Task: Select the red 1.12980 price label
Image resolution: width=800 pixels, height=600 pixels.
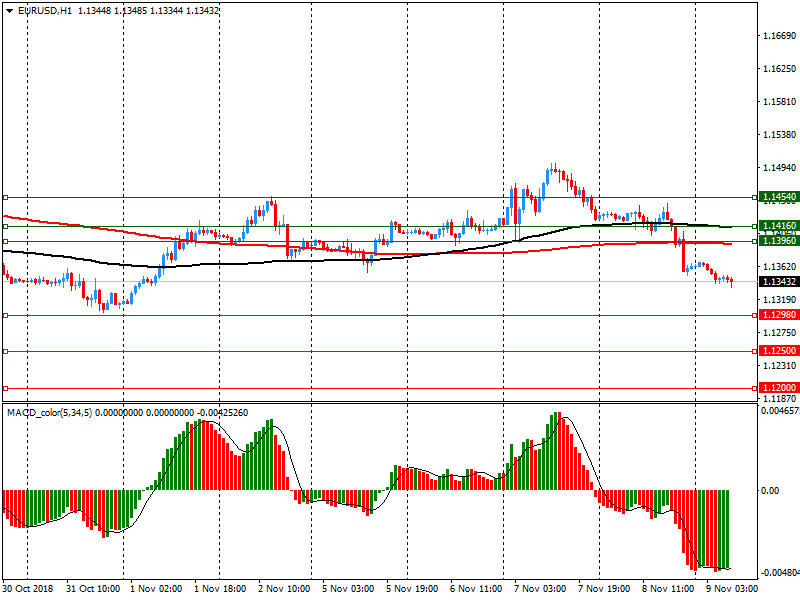Action: click(x=777, y=315)
